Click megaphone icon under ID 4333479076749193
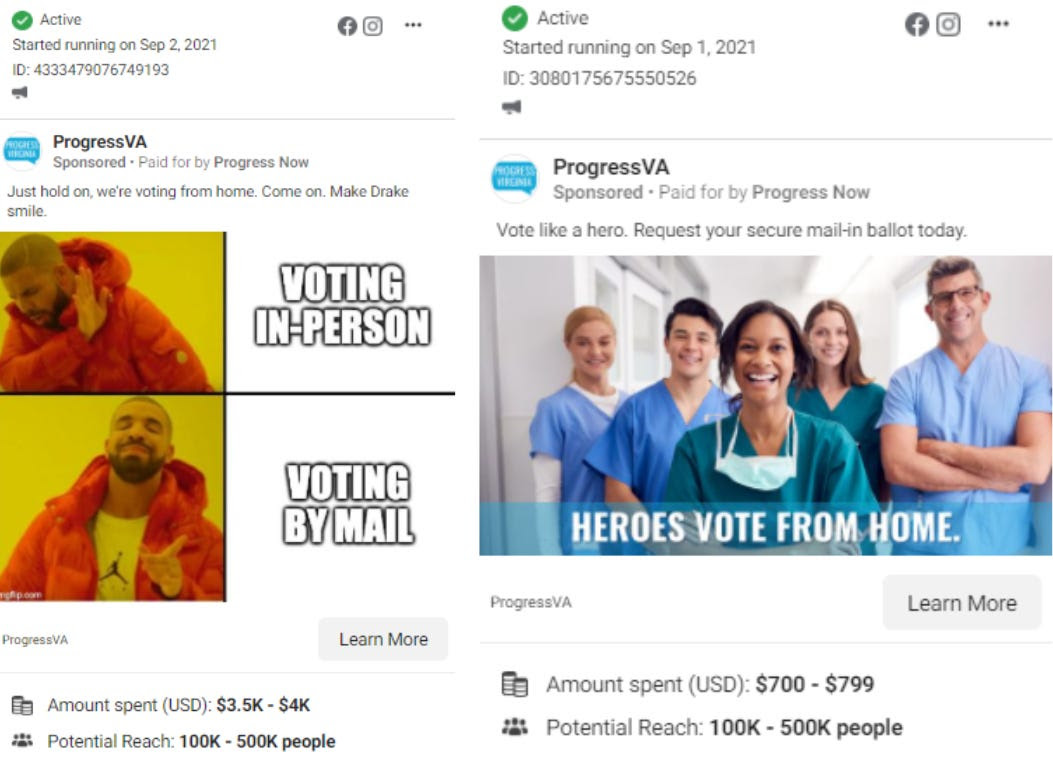1053x757 pixels. [19, 93]
